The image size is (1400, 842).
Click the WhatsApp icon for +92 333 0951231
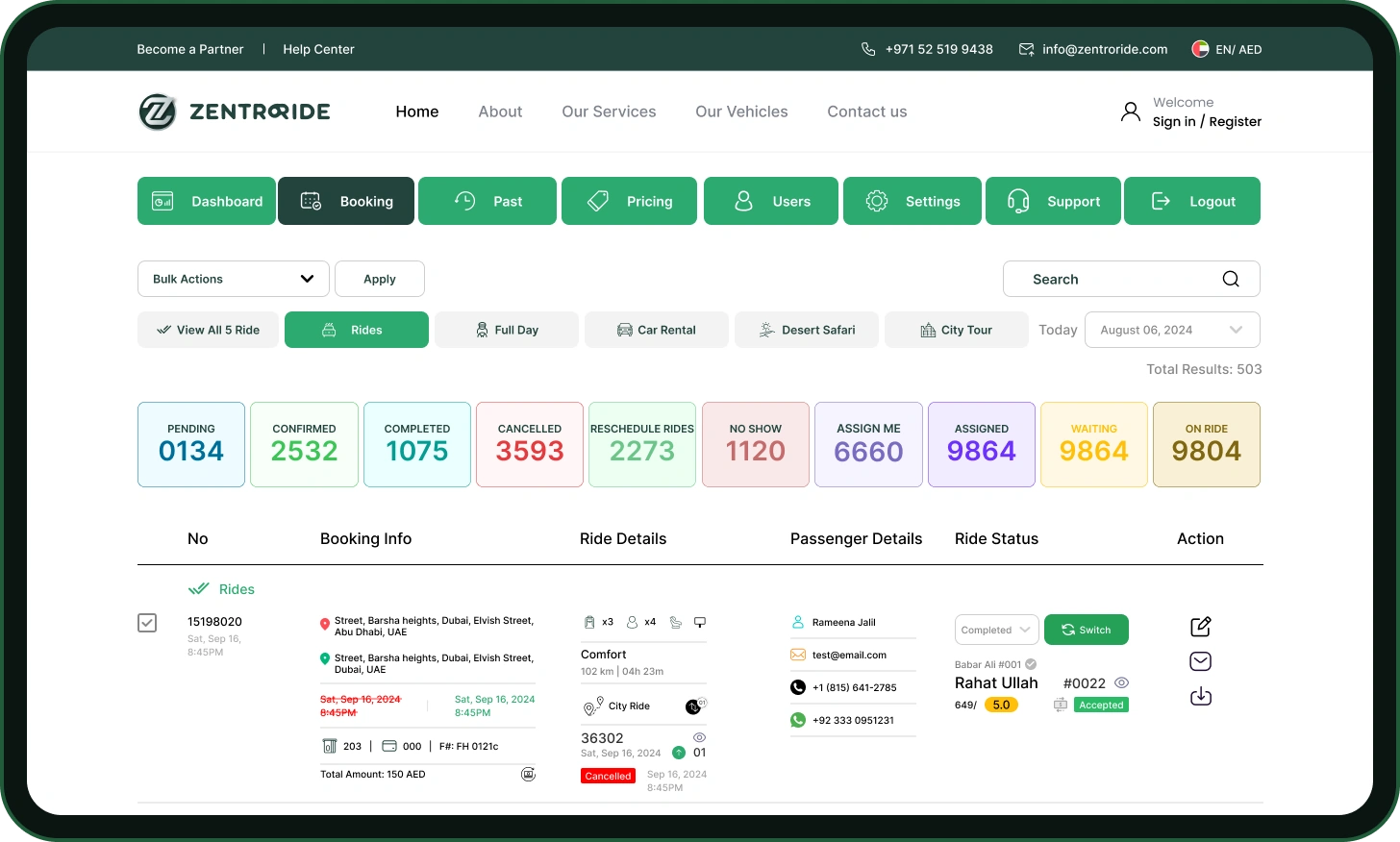tap(798, 720)
